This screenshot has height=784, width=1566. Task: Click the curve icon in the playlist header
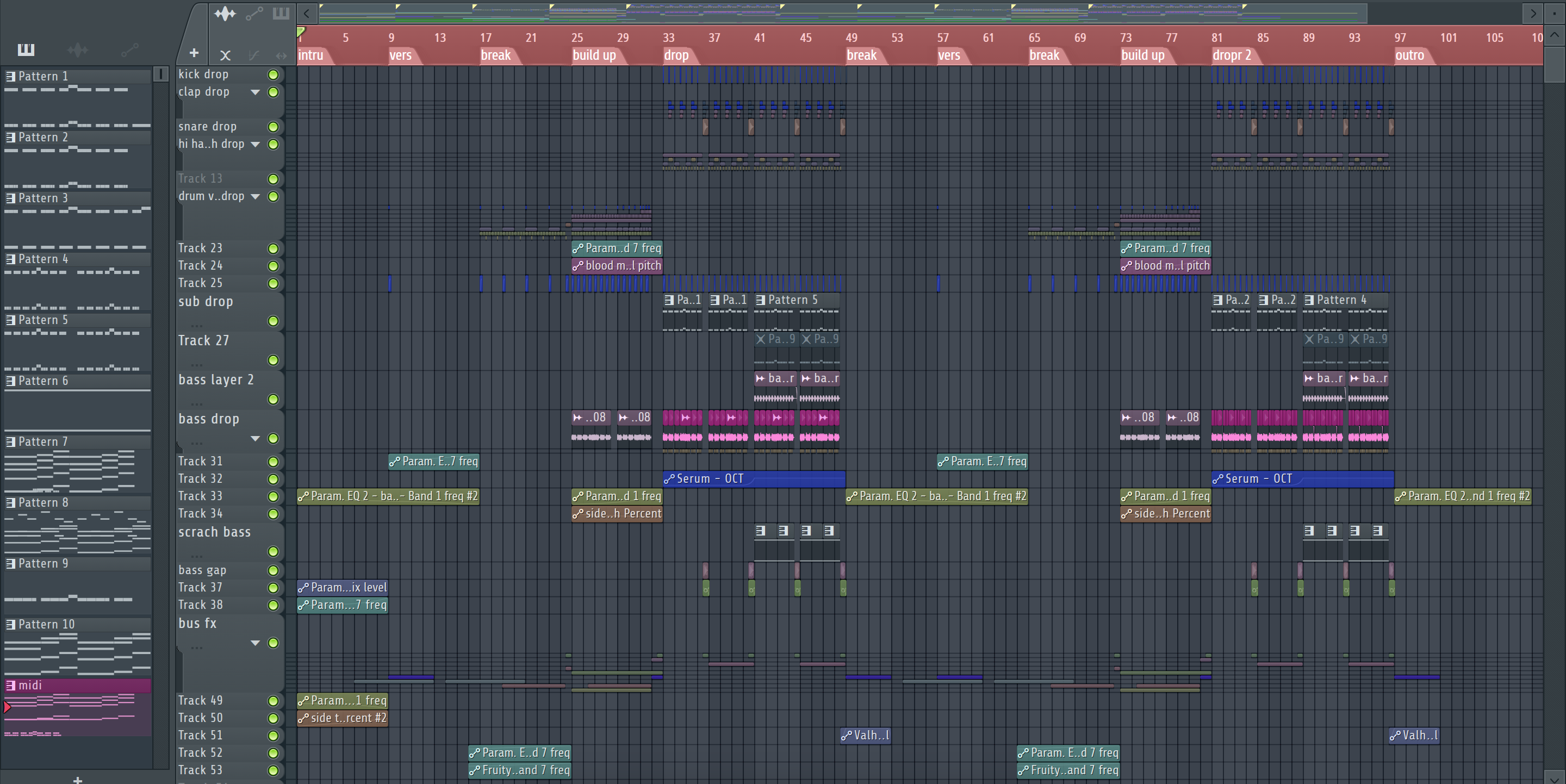[254, 55]
